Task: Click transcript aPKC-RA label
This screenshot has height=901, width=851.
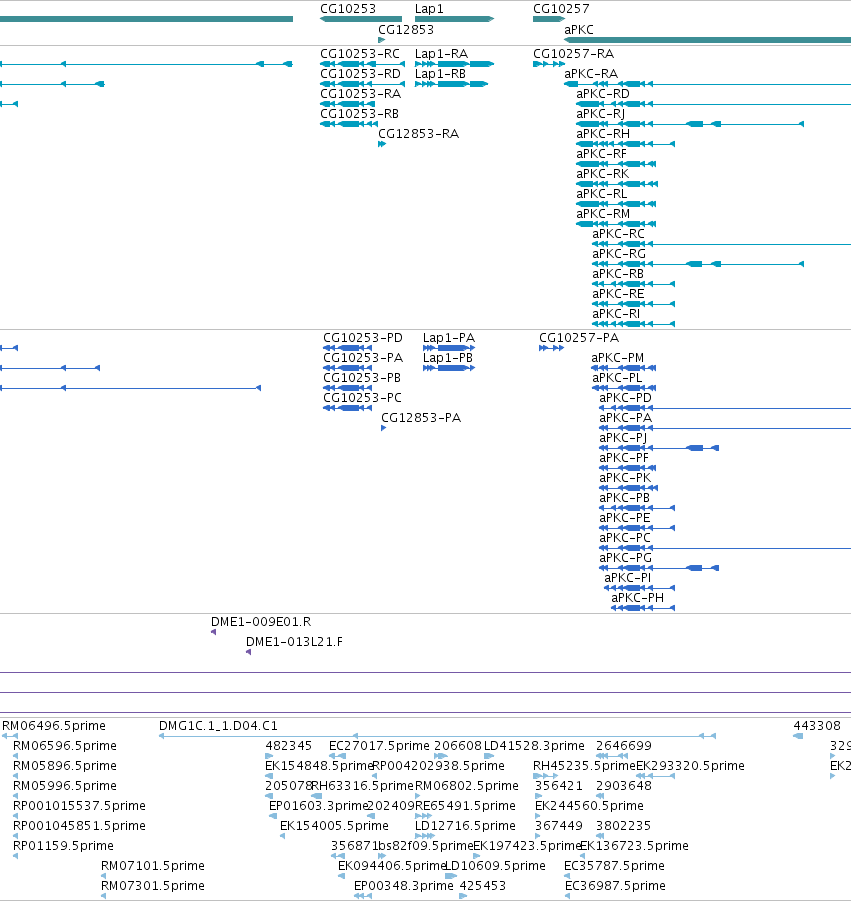Action: tap(591, 74)
